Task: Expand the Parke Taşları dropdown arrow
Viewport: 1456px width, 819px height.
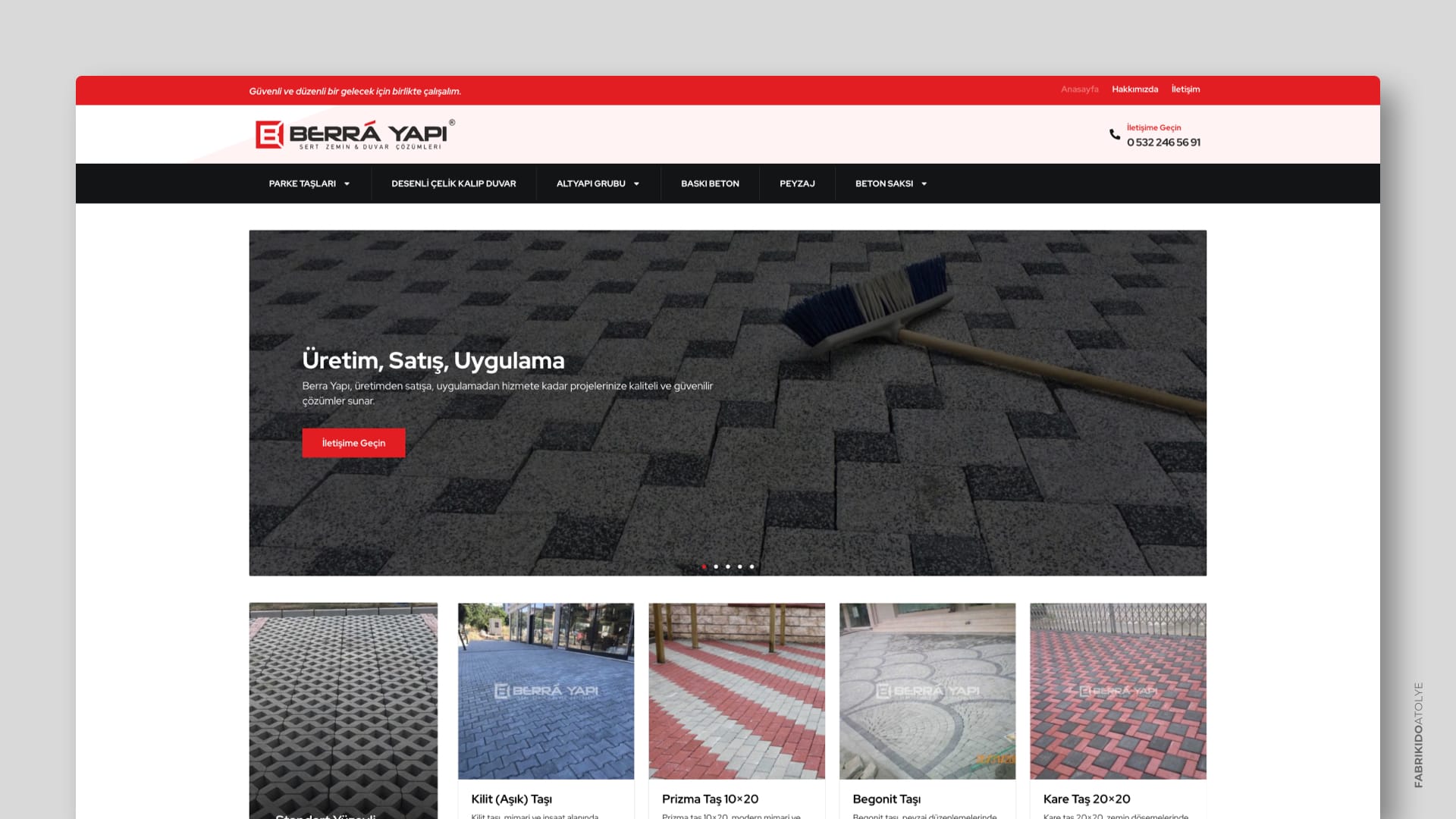Action: coord(347,184)
